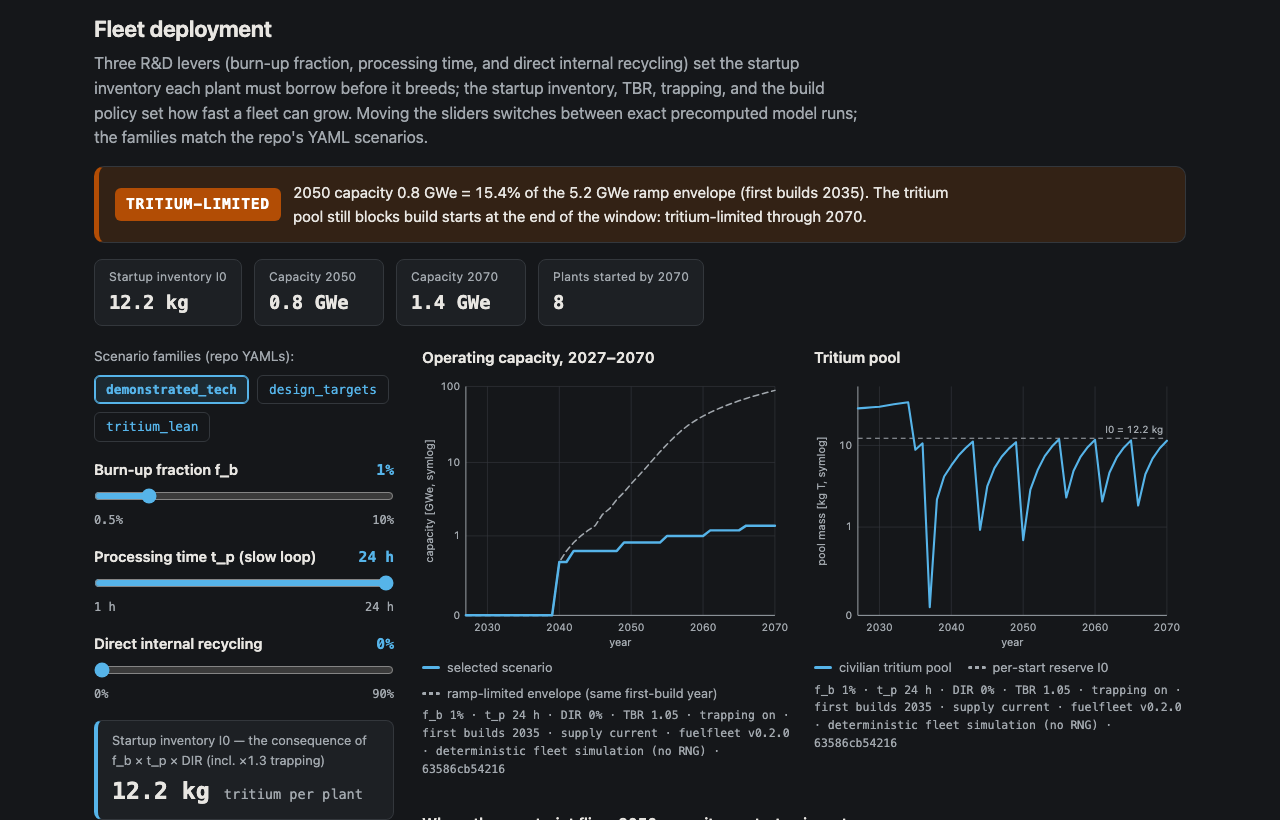Select the Startup inventory I0 stat card

pos(168,292)
